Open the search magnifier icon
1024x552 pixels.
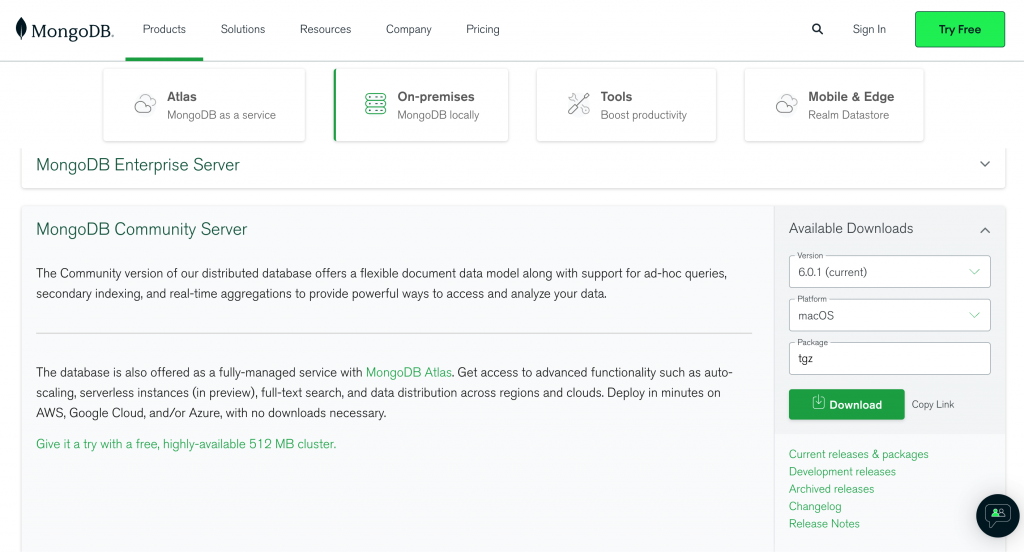tap(817, 29)
